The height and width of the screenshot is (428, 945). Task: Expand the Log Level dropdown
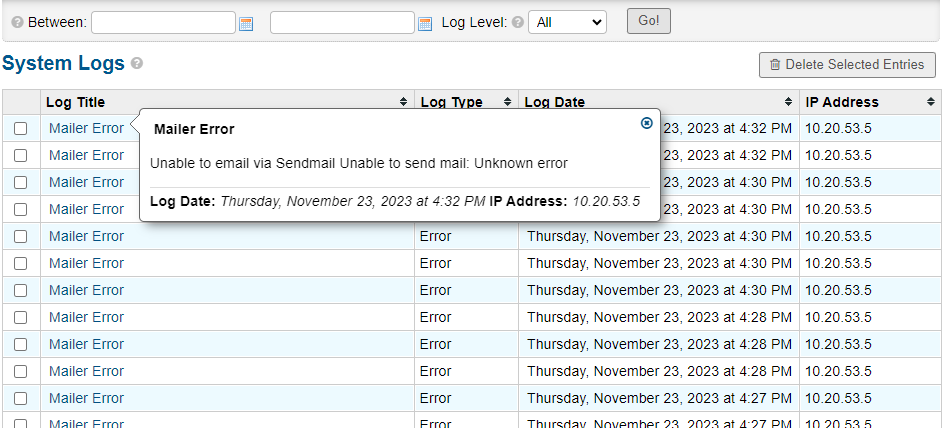tap(567, 22)
